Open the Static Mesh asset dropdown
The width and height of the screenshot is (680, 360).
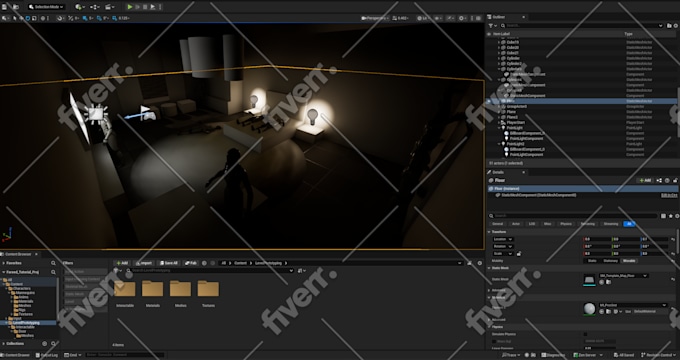coord(623,276)
